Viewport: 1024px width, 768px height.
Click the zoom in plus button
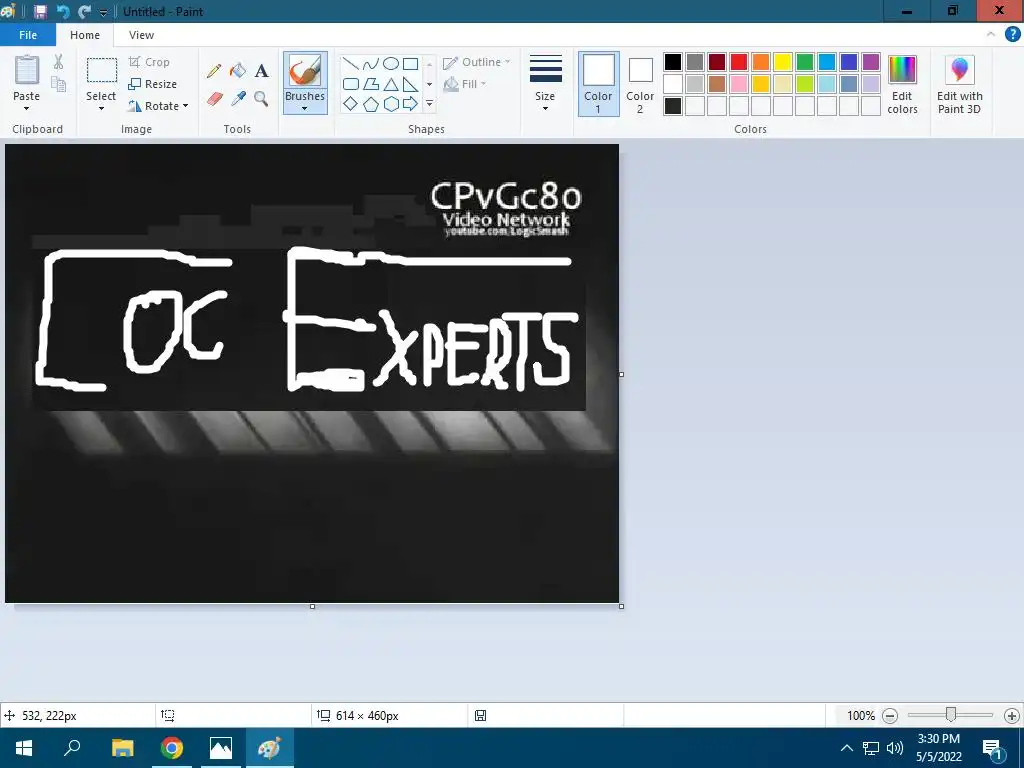click(x=1012, y=716)
